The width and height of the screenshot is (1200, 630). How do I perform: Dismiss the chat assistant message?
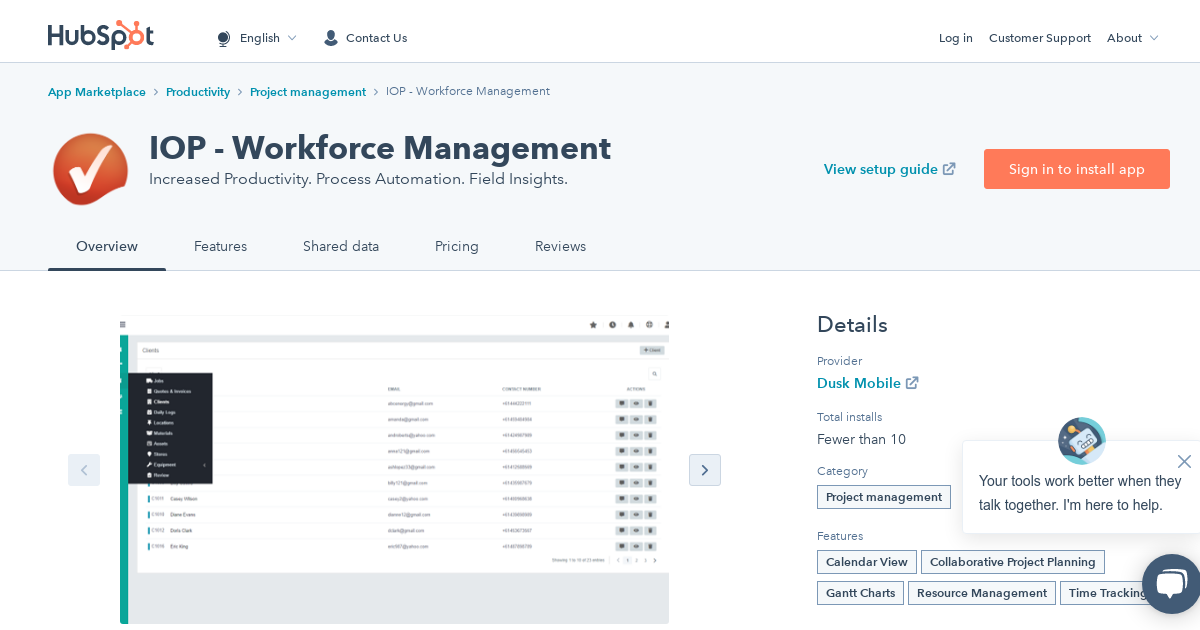[x=1184, y=461]
